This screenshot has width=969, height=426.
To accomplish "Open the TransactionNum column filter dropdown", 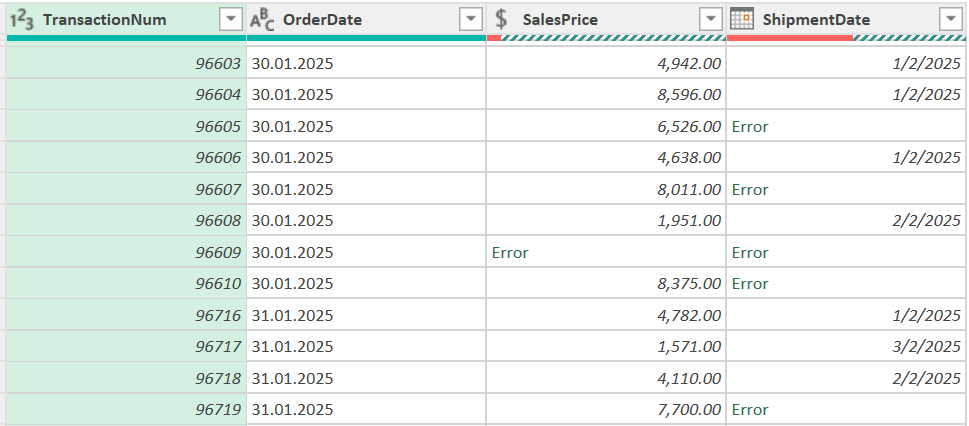I will point(231,19).
